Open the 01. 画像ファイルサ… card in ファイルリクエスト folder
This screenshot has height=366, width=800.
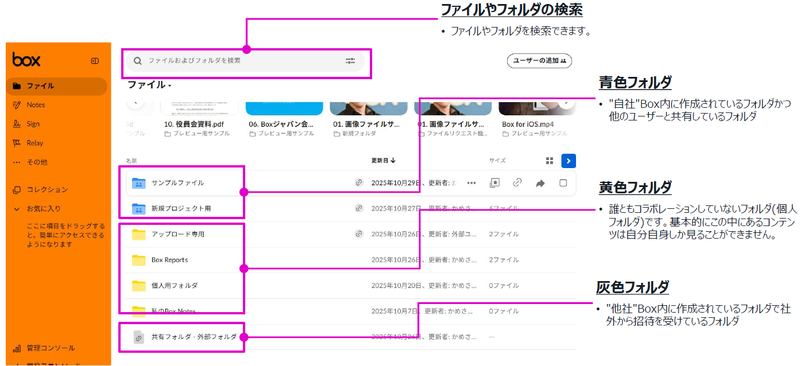click(x=453, y=120)
